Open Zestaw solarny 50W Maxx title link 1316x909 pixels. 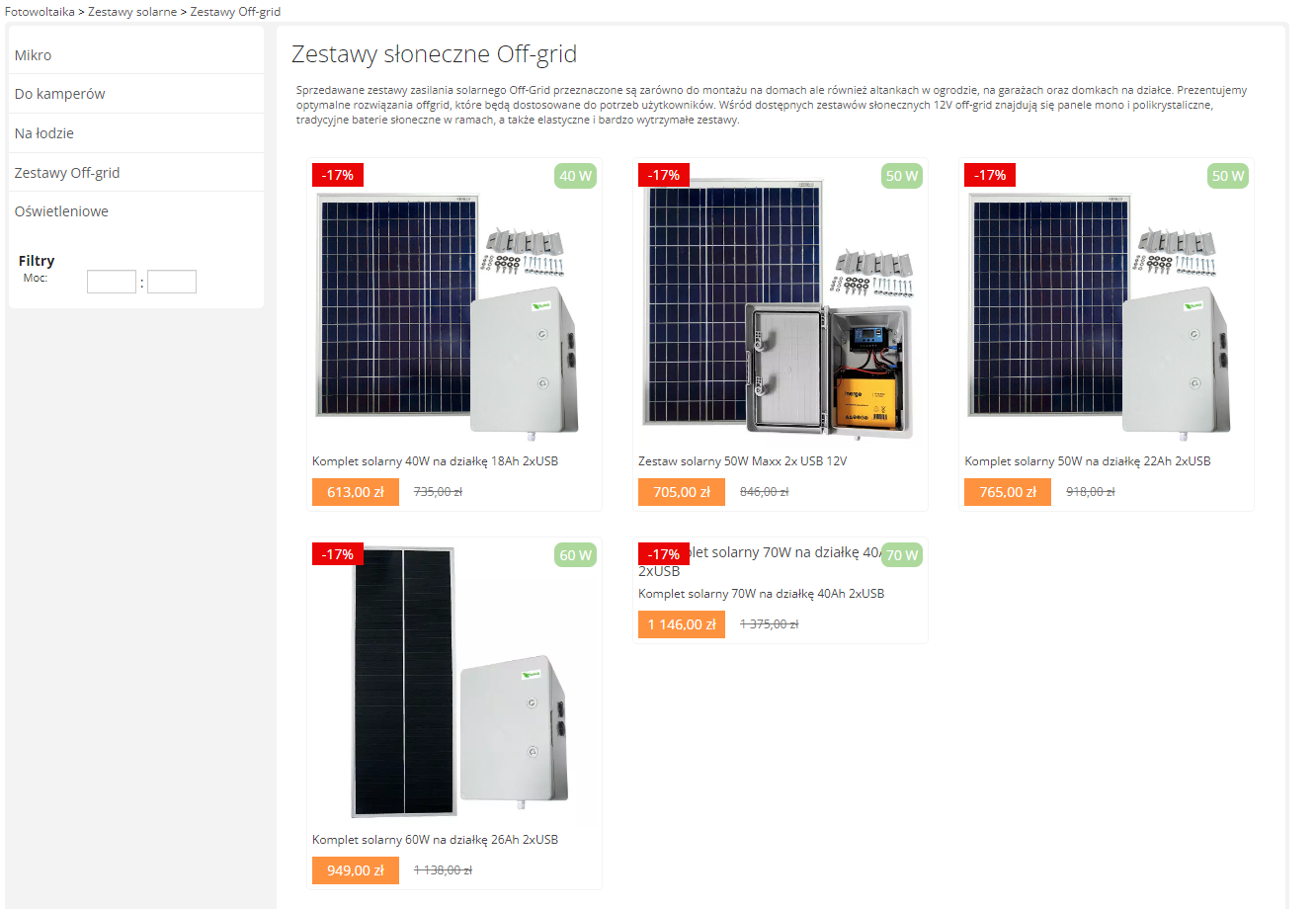coord(742,461)
